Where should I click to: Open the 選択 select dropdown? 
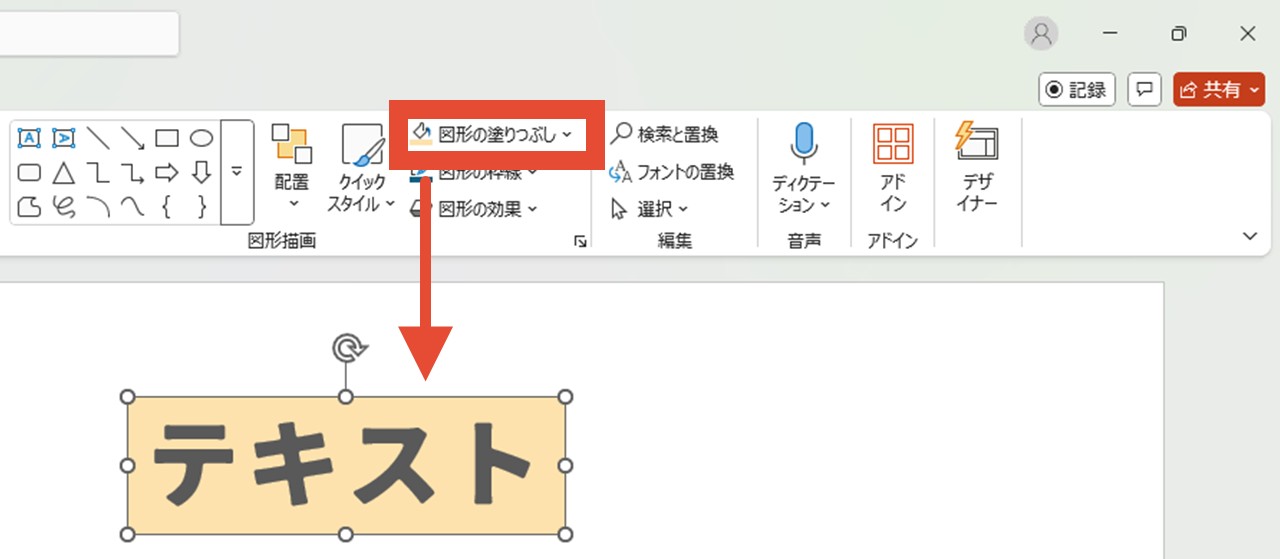pyautogui.click(x=649, y=208)
